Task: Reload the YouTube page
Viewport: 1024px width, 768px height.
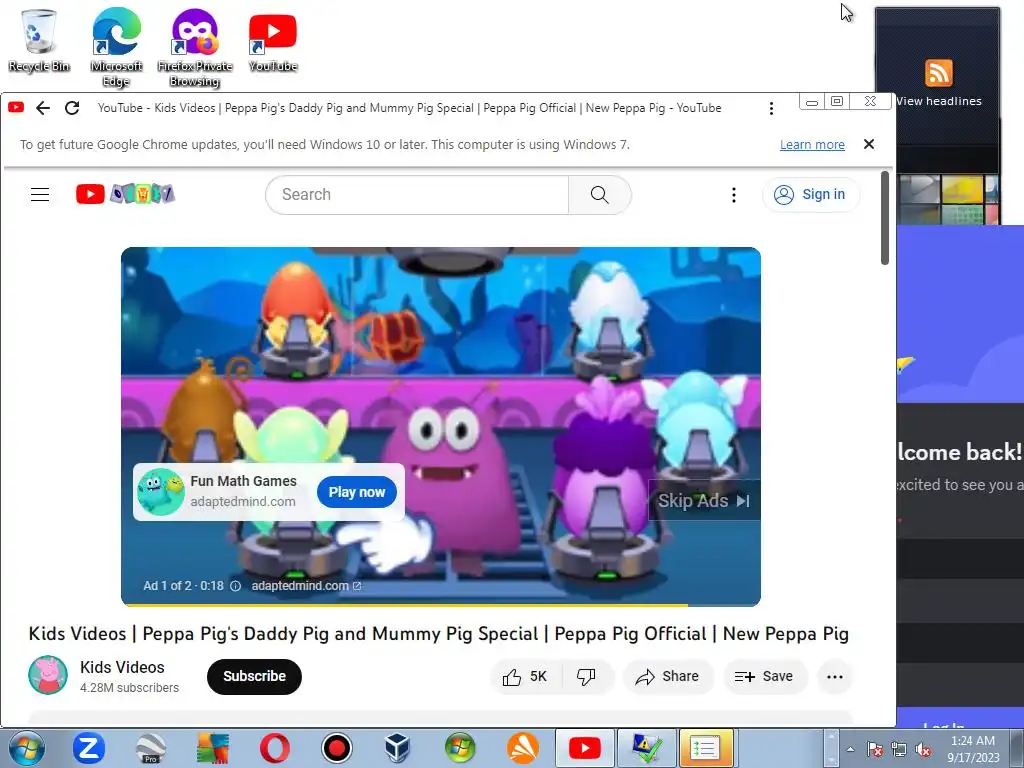Action: click(x=72, y=108)
